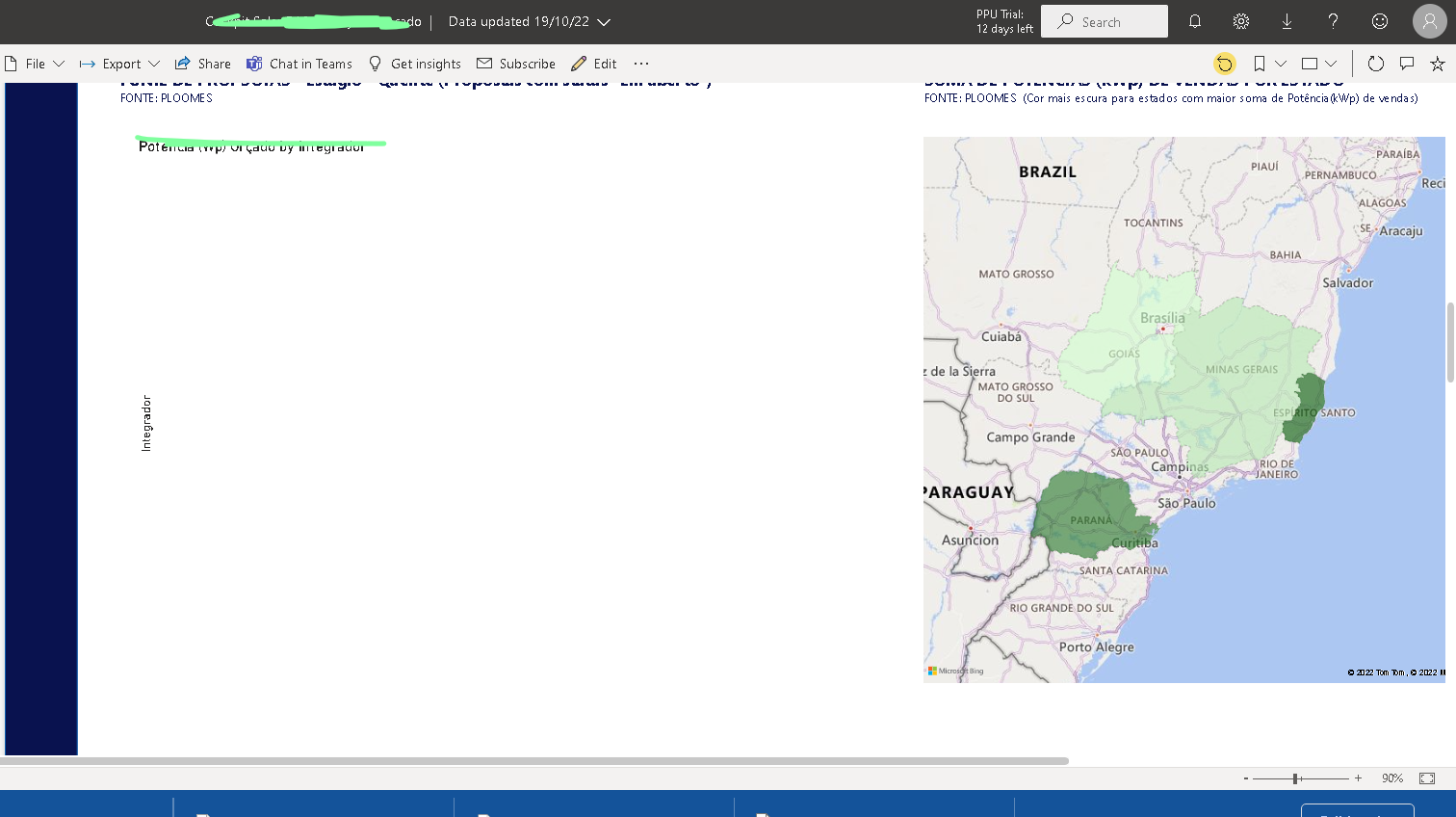Click the view layout icon

click(1310, 64)
